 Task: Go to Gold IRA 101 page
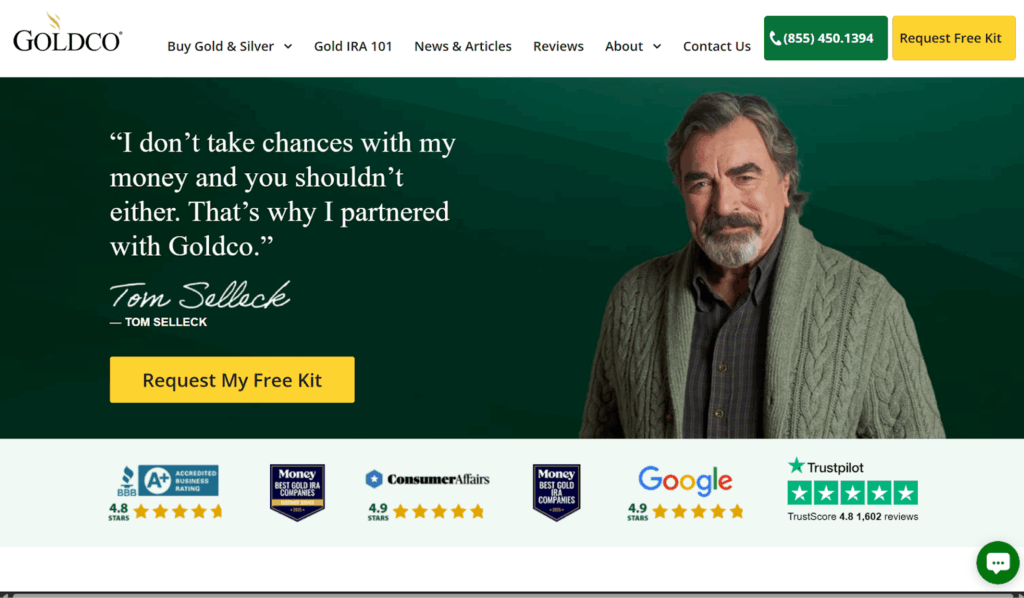coord(353,46)
